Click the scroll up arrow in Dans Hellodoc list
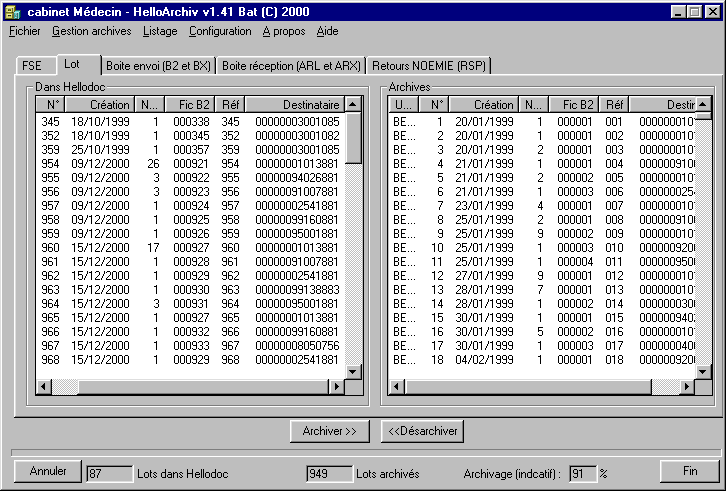Viewport: 726px width, 491px height. point(353,105)
